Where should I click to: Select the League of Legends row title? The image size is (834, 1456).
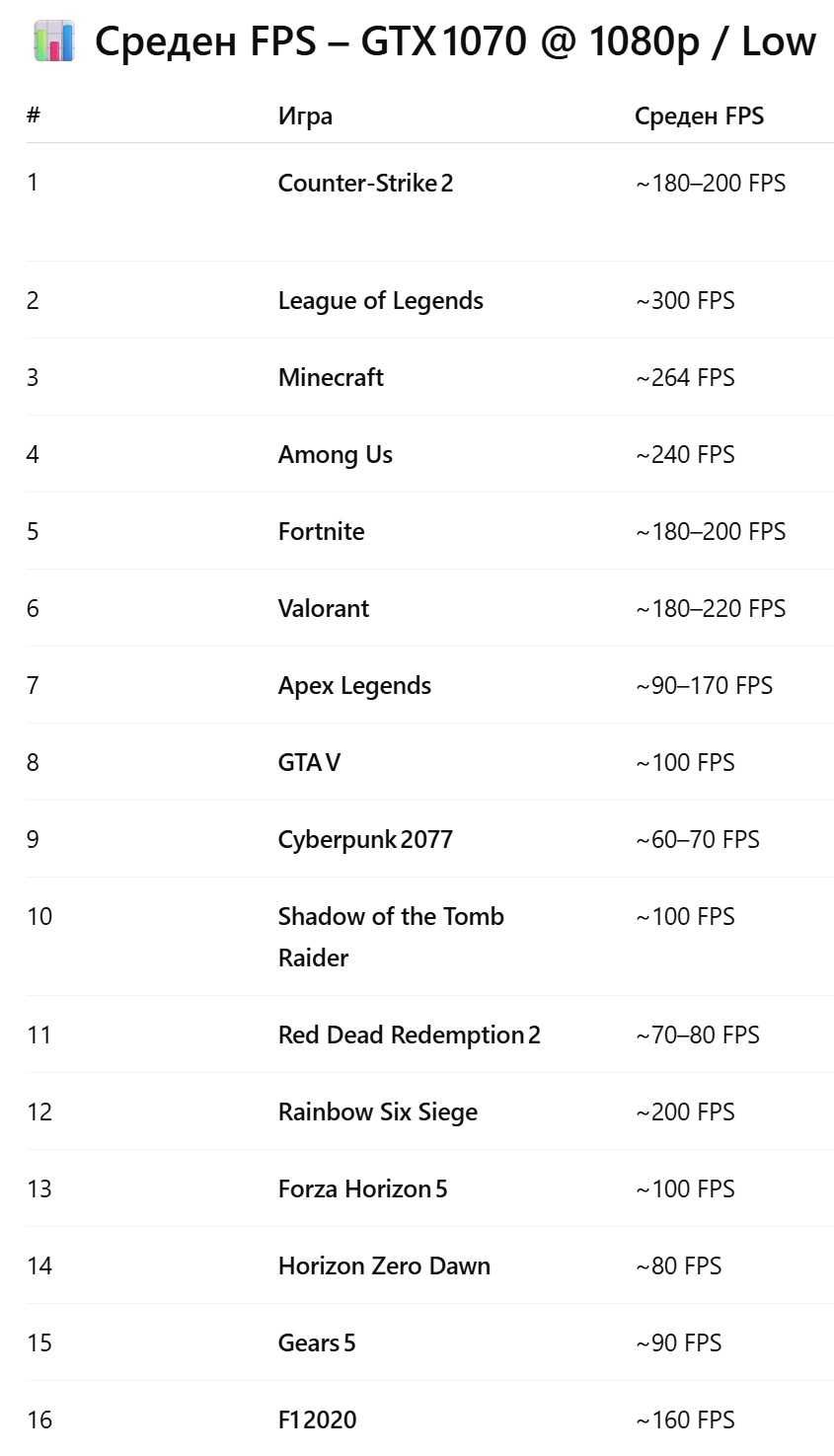click(x=380, y=301)
